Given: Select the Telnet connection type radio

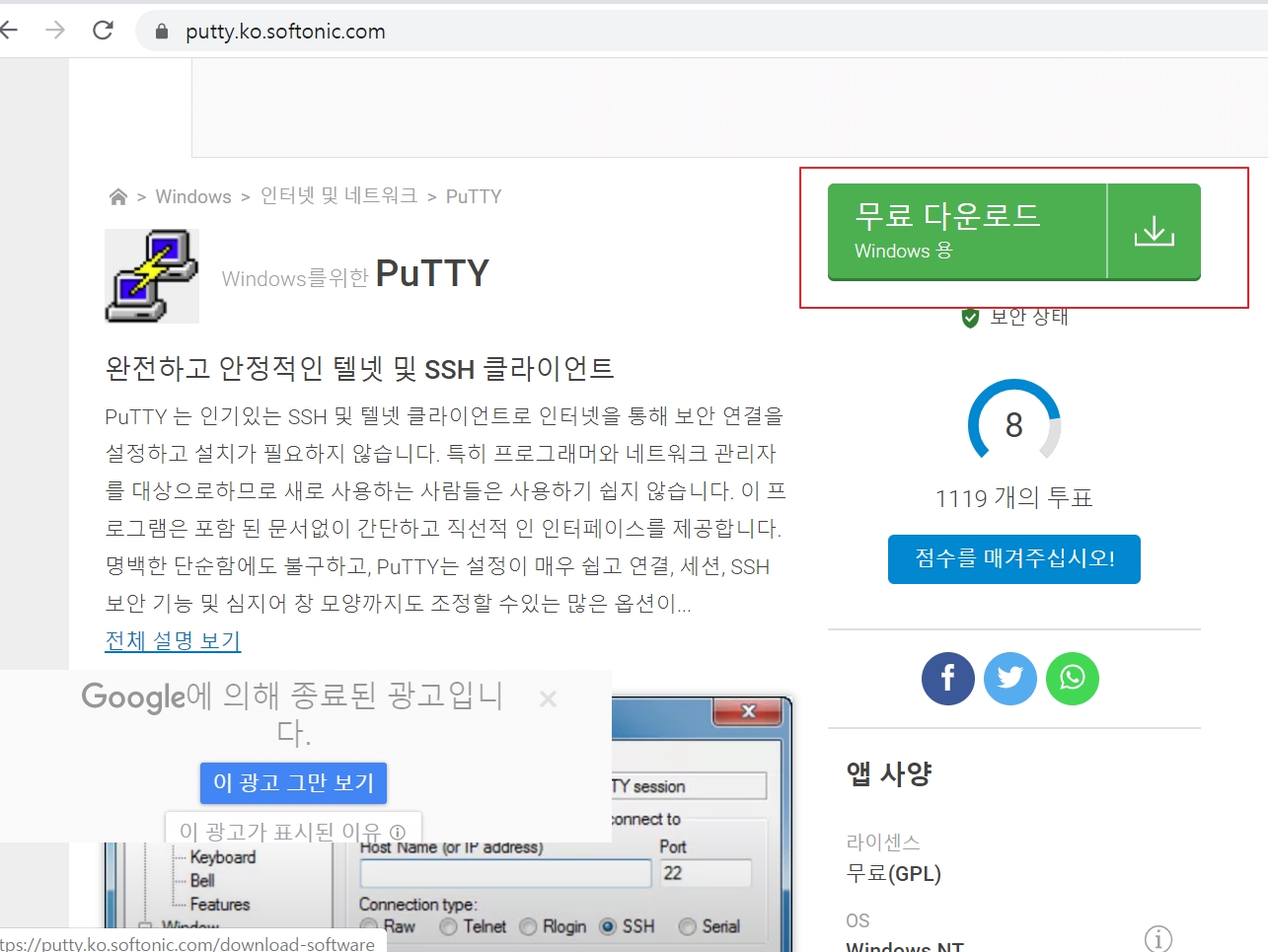Looking at the screenshot, I should point(449,926).
